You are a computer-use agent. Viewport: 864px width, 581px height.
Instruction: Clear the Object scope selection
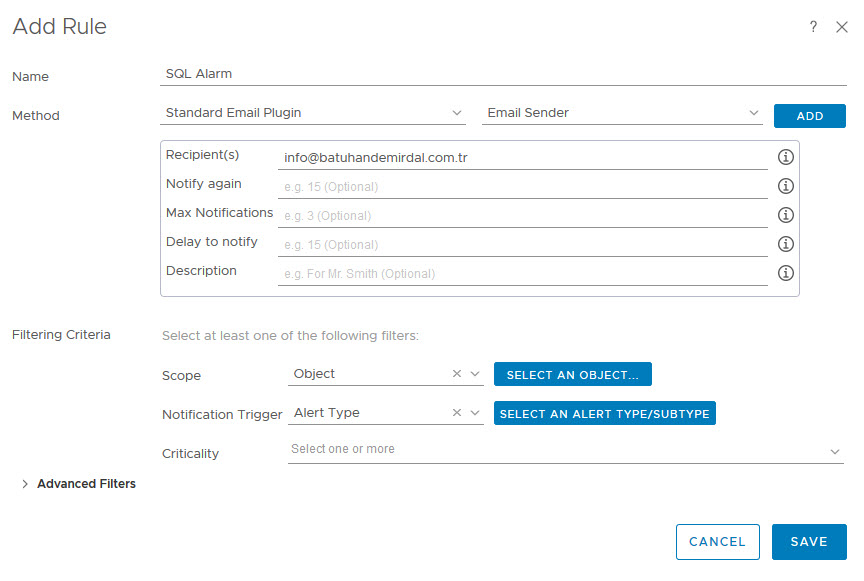tap(457, 374)
